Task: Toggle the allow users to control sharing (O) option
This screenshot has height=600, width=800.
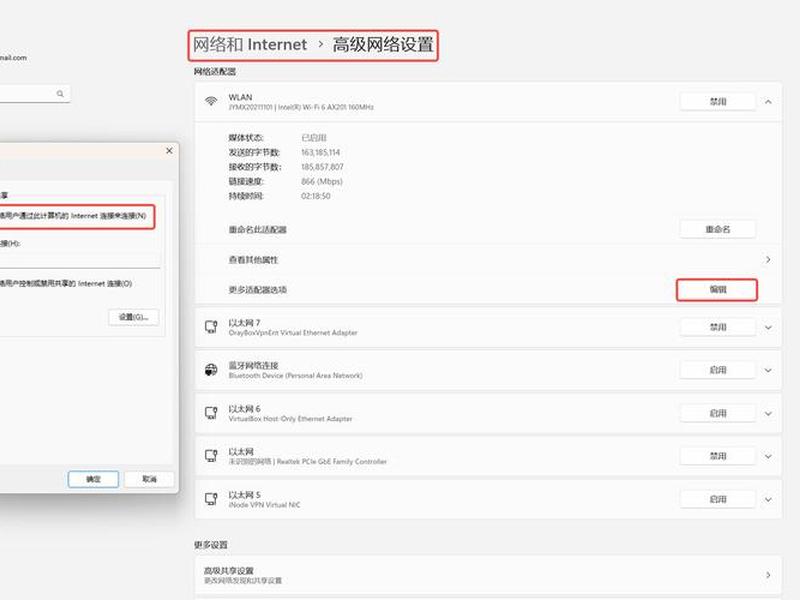Action: 66,284
